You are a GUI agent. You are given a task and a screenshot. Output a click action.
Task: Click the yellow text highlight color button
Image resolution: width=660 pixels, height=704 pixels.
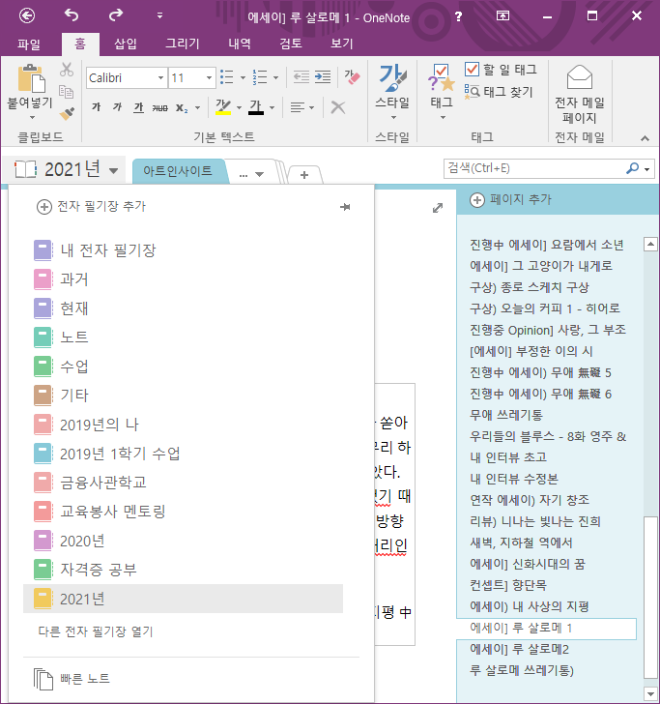click(223, 107)
